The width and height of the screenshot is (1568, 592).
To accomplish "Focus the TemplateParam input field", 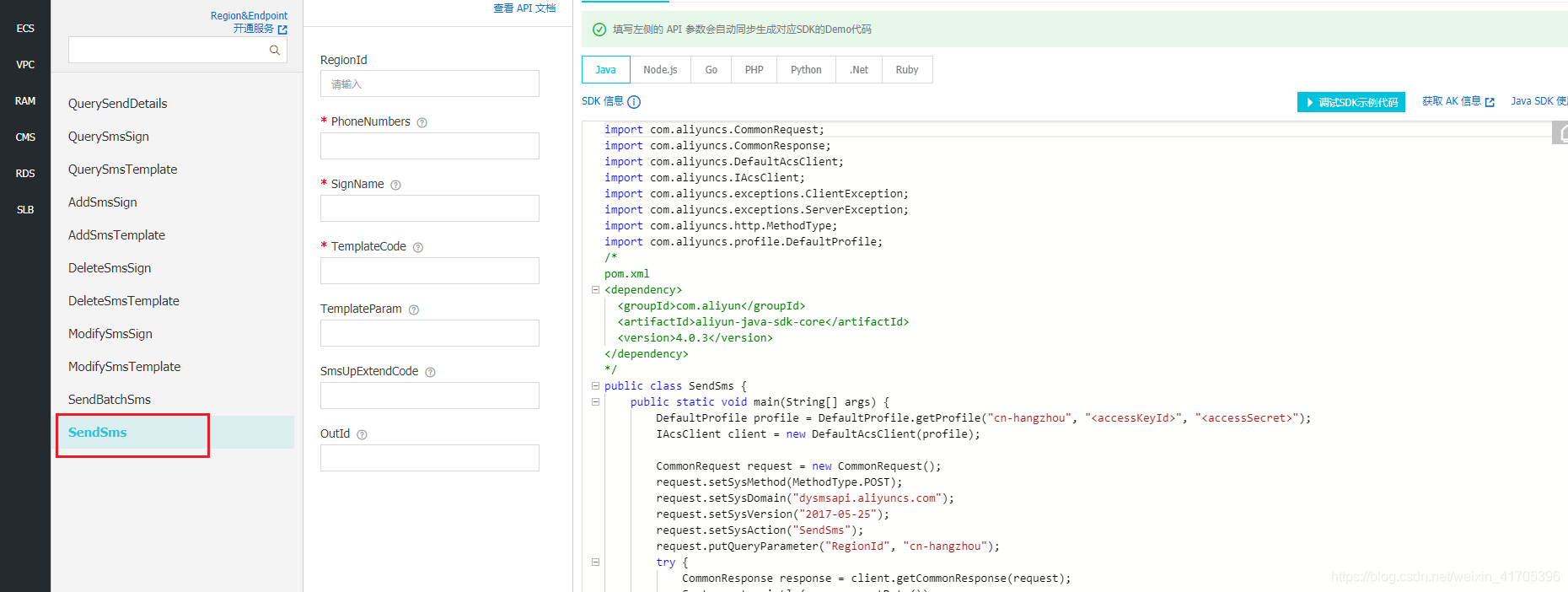I will point(430,333).
